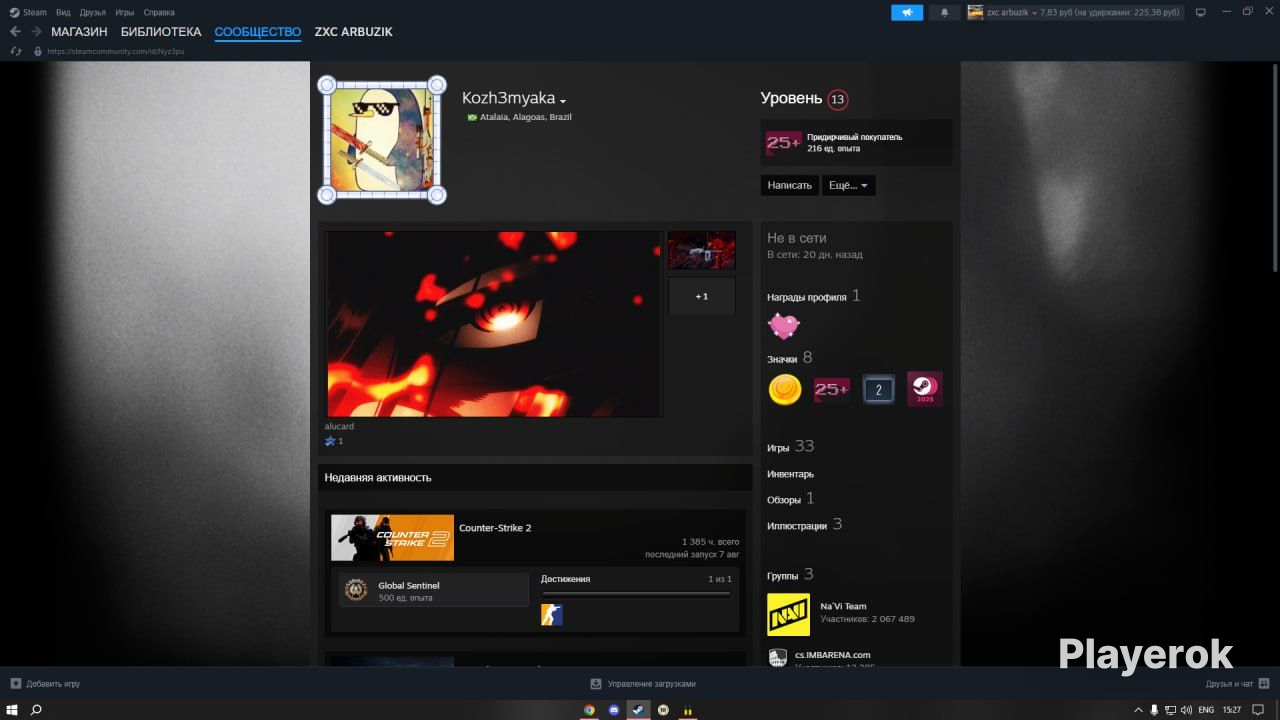Screen dimensions: 1280x720
Task: Open the small second artwork thumbnail
Action: pyautogui.click(x=702, y=250)
